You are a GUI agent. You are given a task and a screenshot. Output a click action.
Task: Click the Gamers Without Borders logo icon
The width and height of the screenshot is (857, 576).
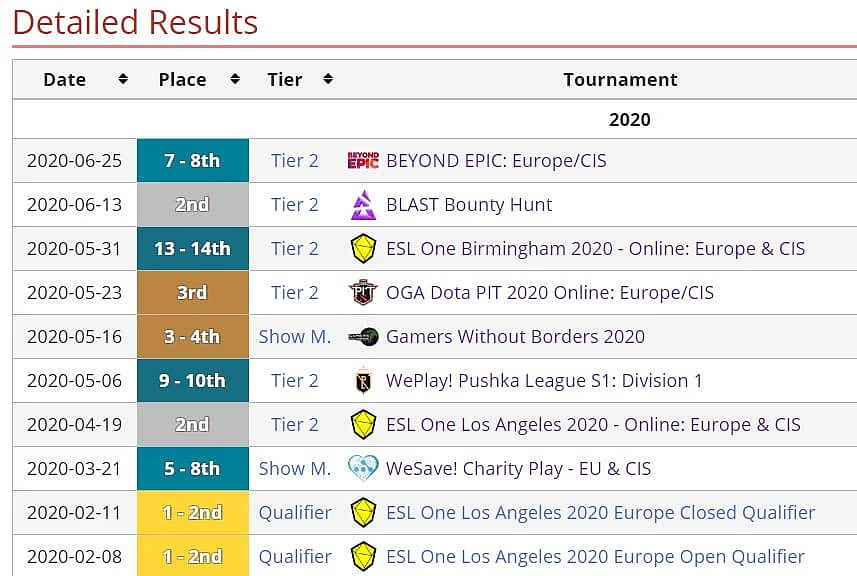click(363, 337)
